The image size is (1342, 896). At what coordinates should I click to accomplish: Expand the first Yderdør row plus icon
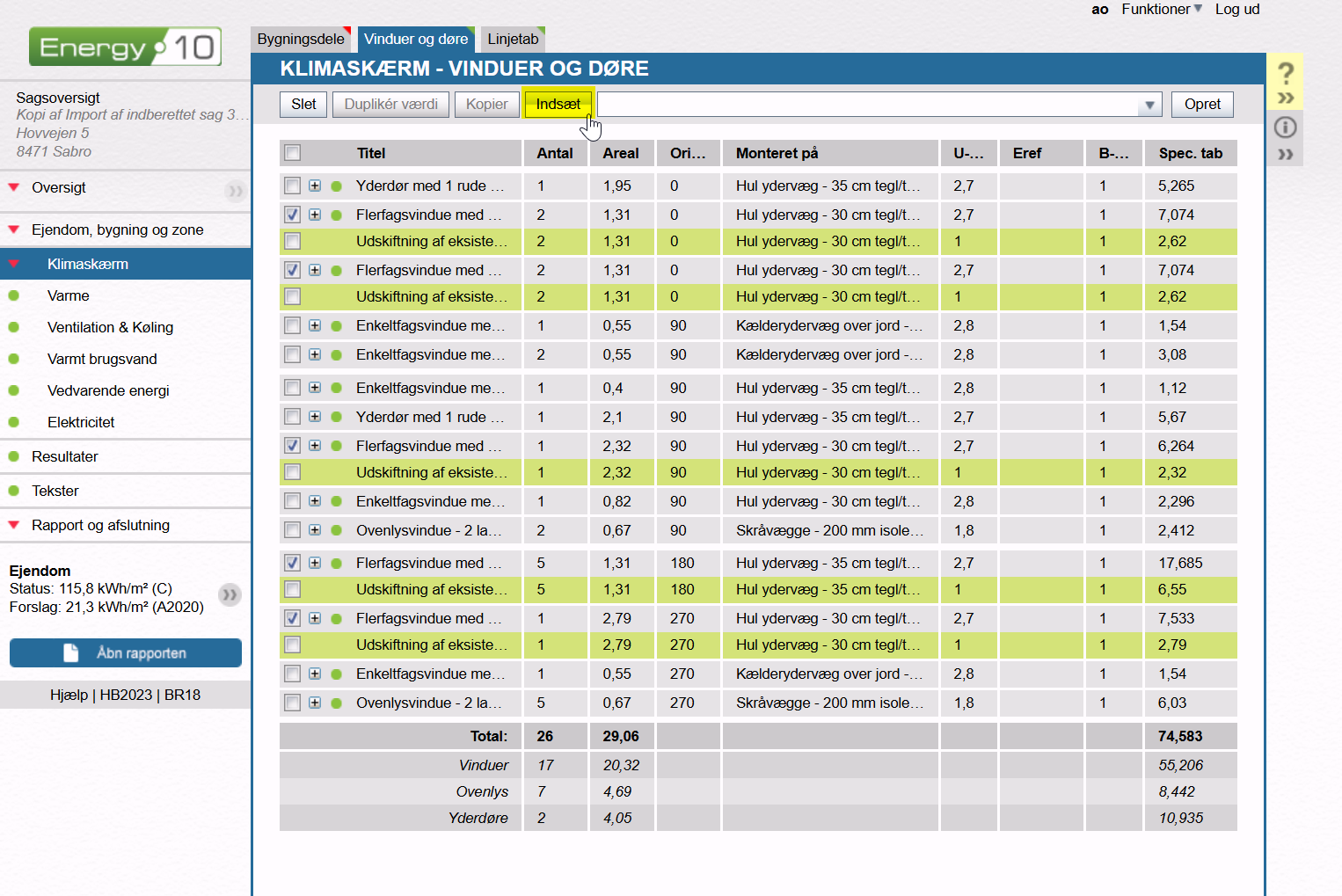tap(315, 186)
